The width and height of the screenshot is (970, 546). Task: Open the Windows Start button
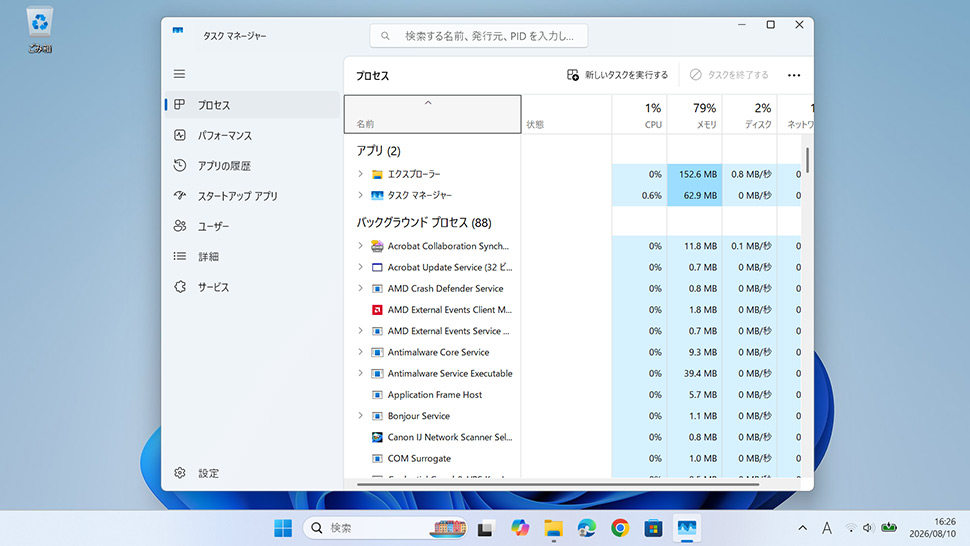pos(283,528)
